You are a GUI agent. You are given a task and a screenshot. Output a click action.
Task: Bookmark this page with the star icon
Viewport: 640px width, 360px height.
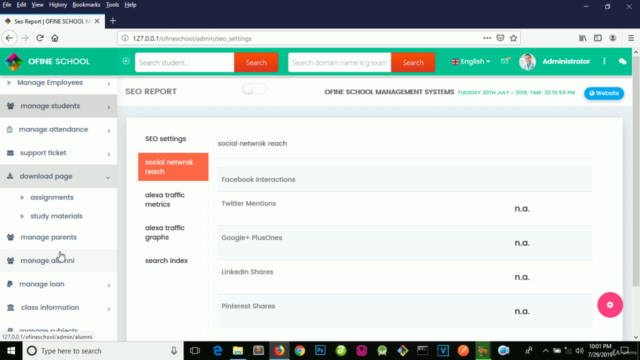coord(513,38)
